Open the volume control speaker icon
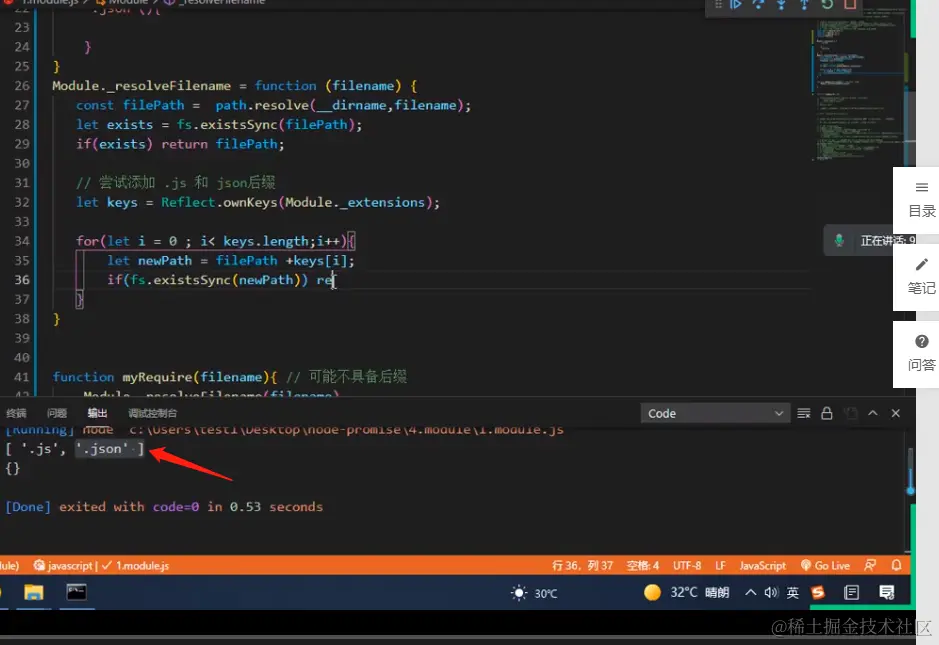 771,592
